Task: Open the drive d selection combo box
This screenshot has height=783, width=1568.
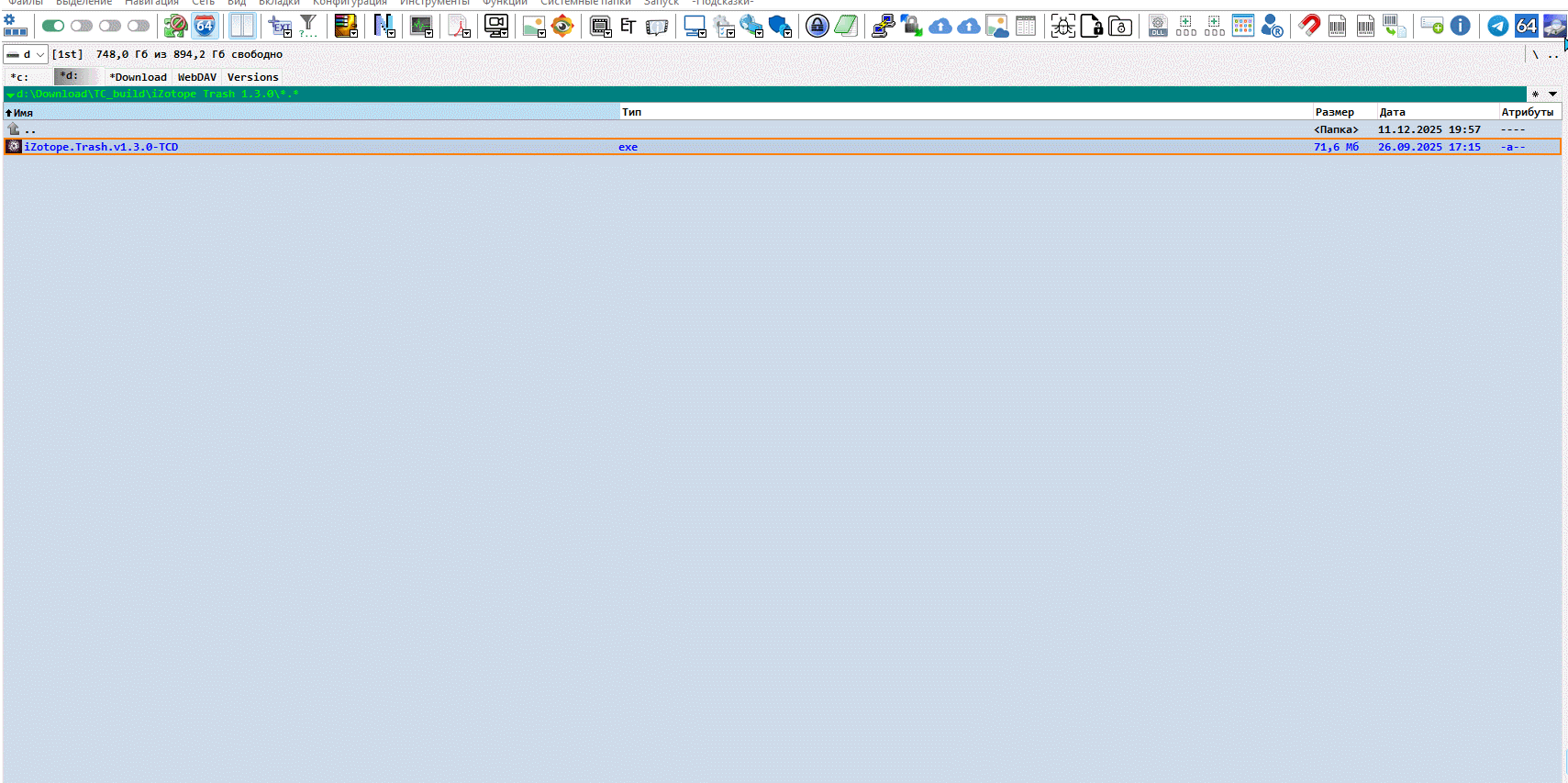Action: 26,54
